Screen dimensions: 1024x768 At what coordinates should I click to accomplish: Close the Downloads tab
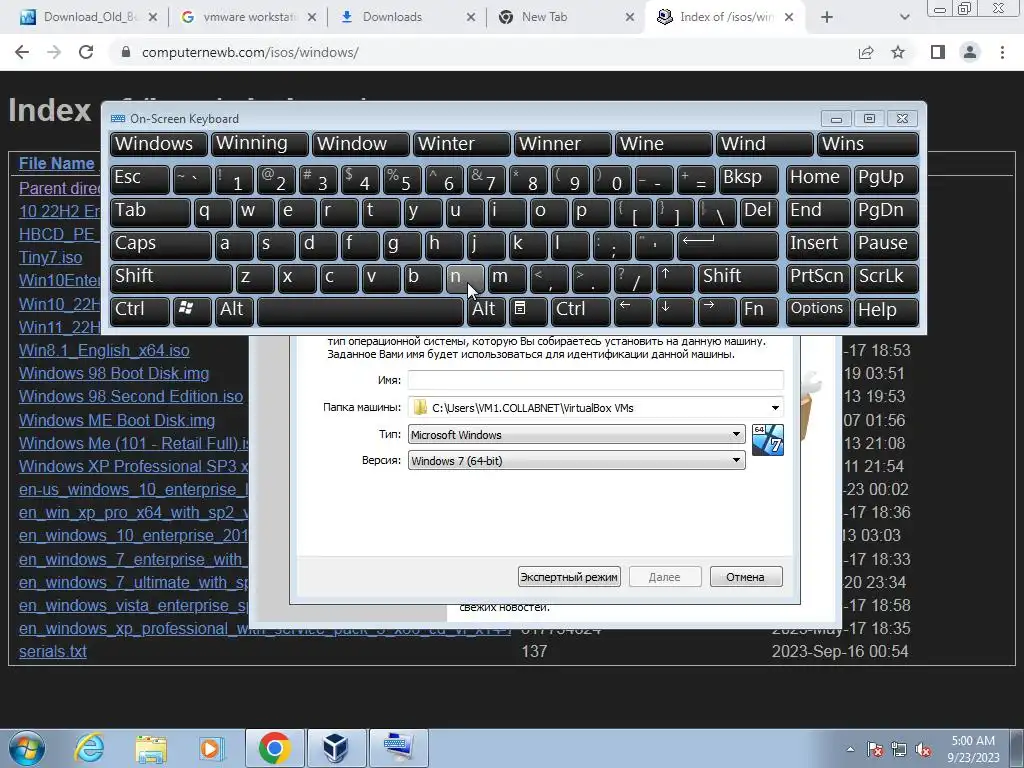click(471, 17)
